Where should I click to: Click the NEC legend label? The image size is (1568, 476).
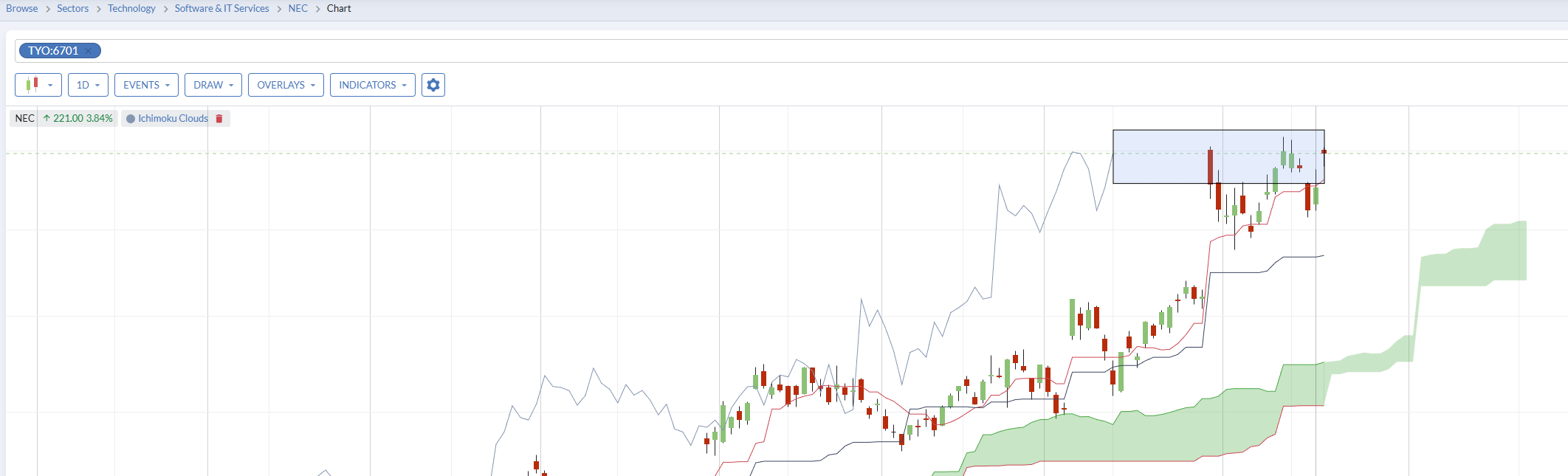[x=25, y=118]
